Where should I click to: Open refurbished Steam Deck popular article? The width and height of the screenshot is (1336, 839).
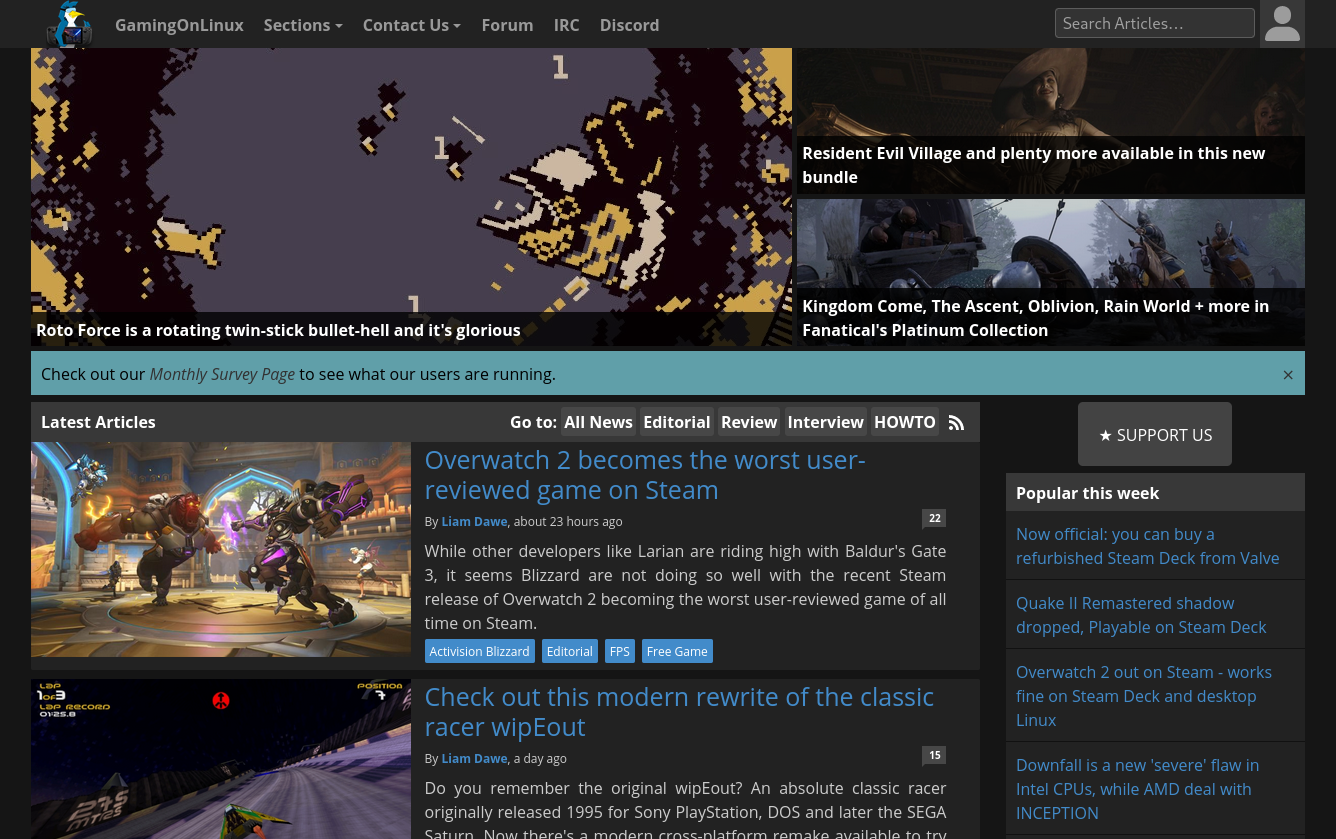[1148, 546]
